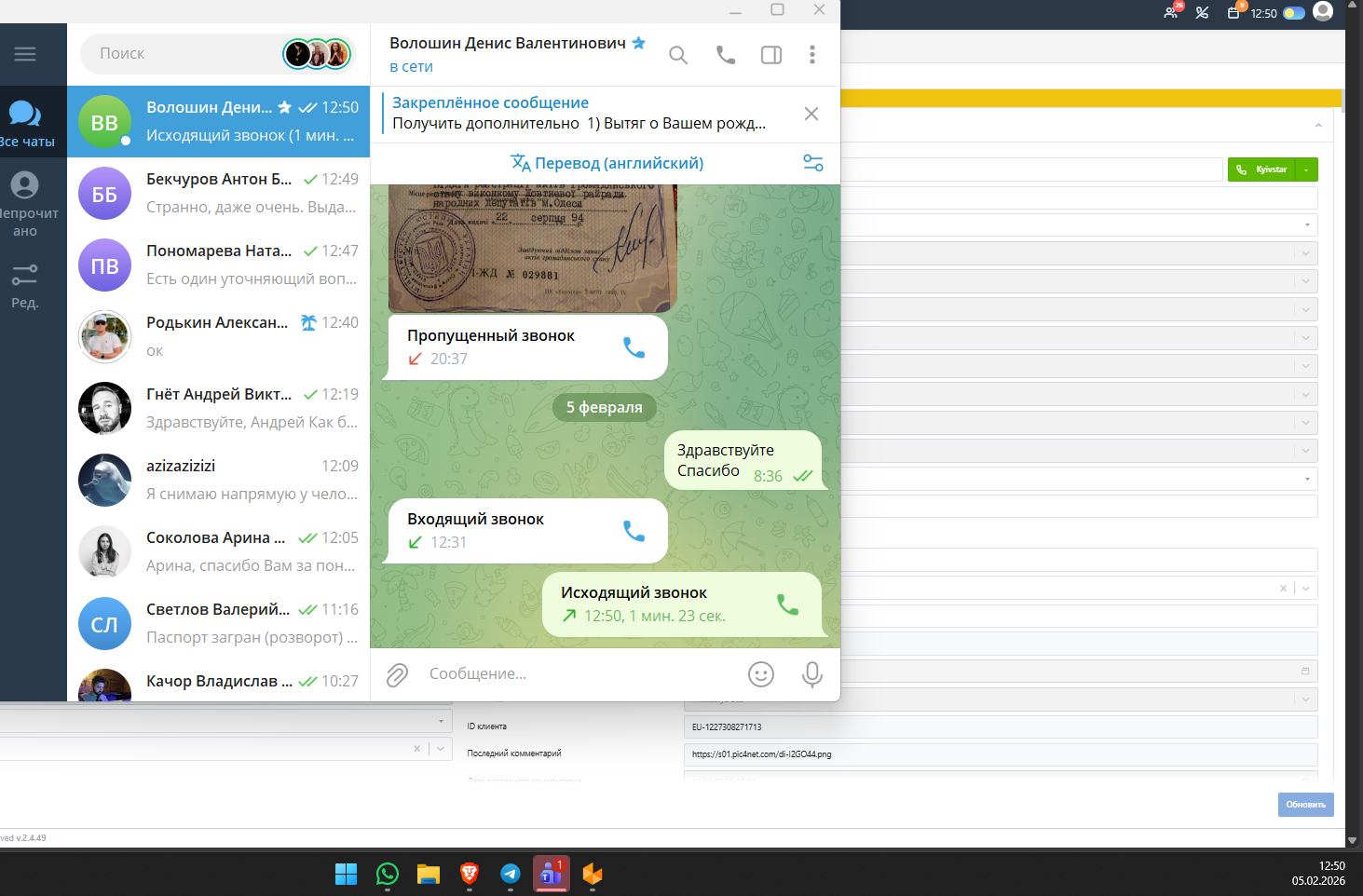
Task: Open the unread chats folder
Action: click(x=25, y=204)
